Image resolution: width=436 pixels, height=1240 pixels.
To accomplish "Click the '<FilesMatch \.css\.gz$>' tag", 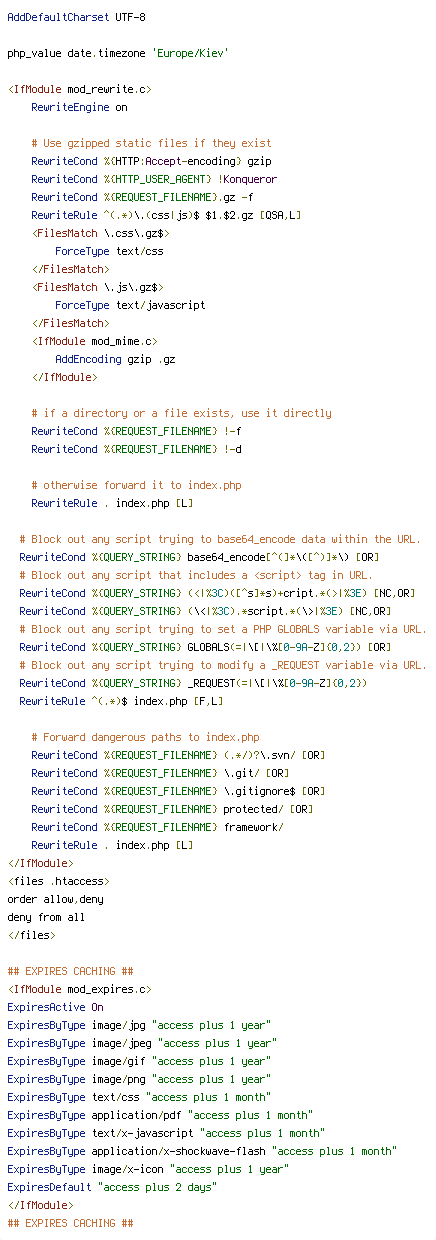I will click(x=100, y=233).
